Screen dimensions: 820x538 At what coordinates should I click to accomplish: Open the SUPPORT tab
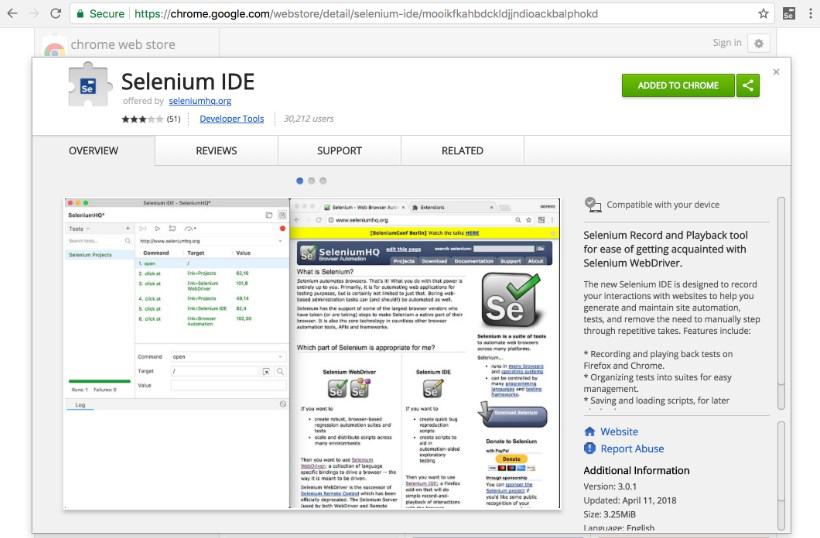(339, 151)
